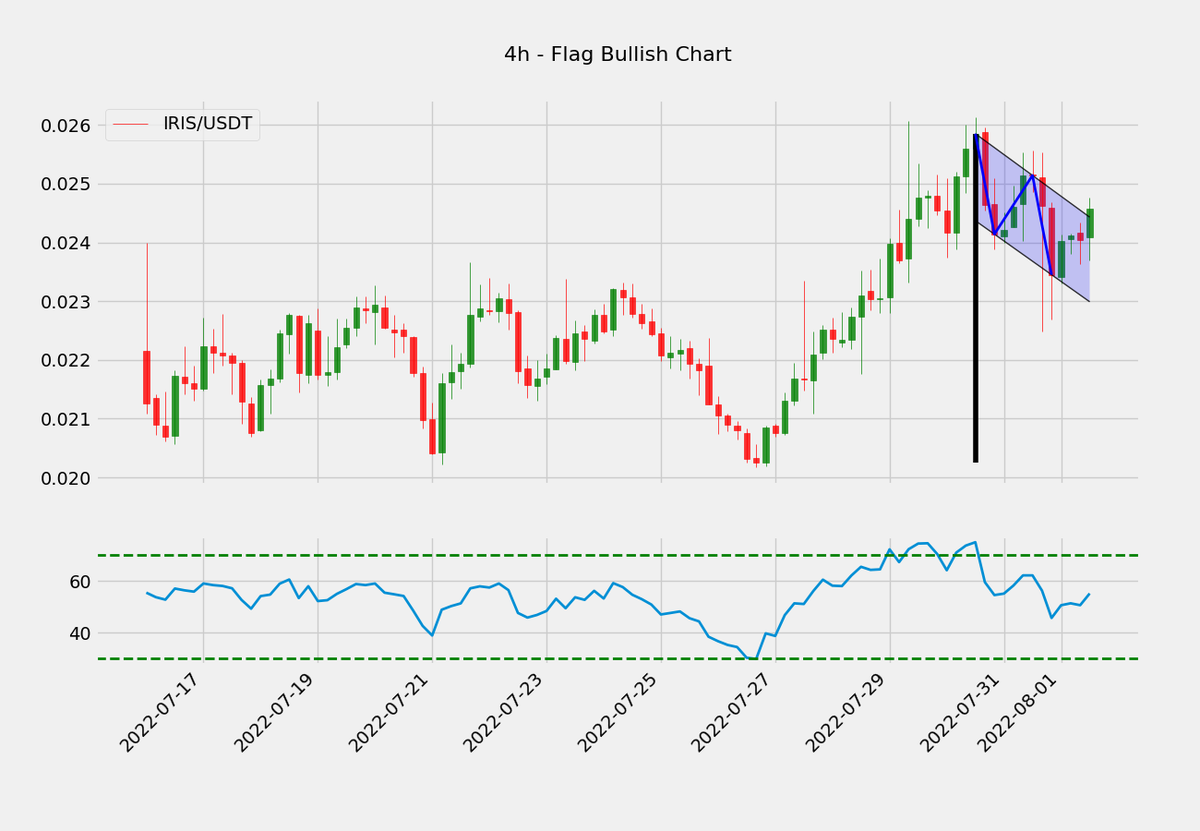Screen dimensions: 1200x831
Task: Click the blue RSI line
Action: (x=617, y=600)
